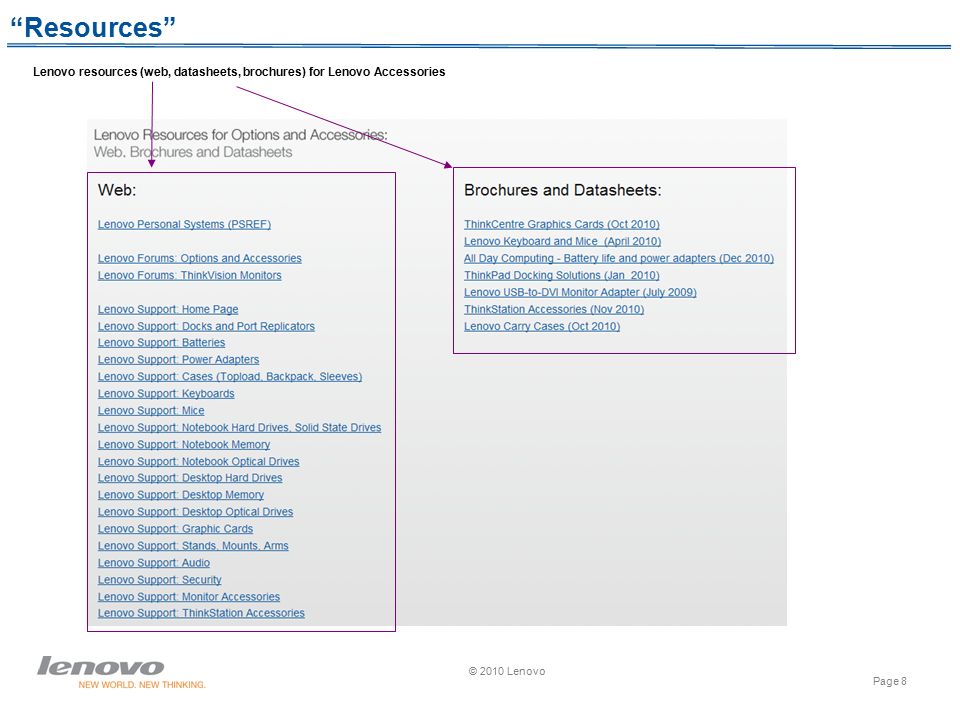Click Lenovo Support: Security link
960x720 pixels.
(x=159, y=580)
